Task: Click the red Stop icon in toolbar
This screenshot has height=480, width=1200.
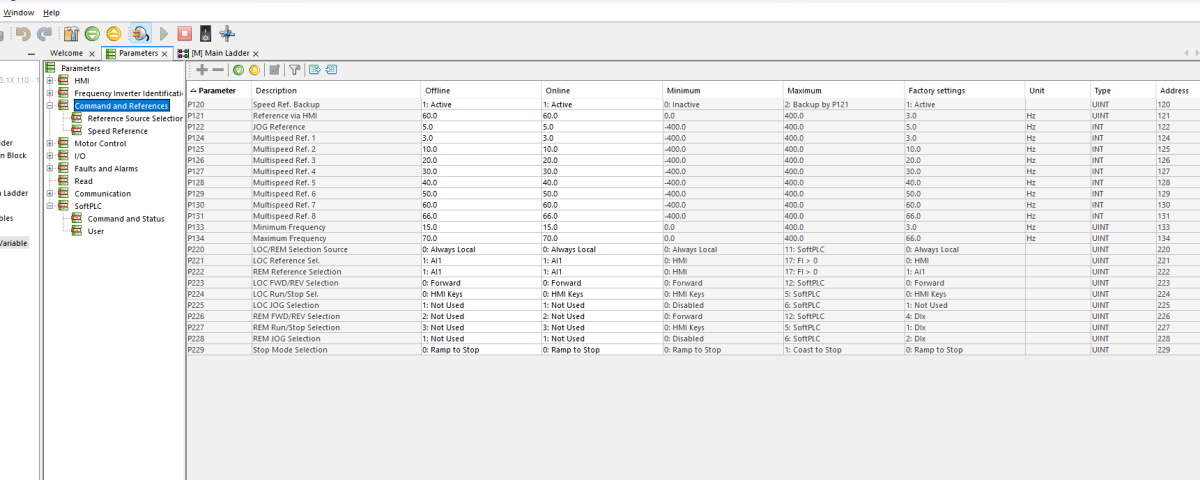Action: [185, 33]
